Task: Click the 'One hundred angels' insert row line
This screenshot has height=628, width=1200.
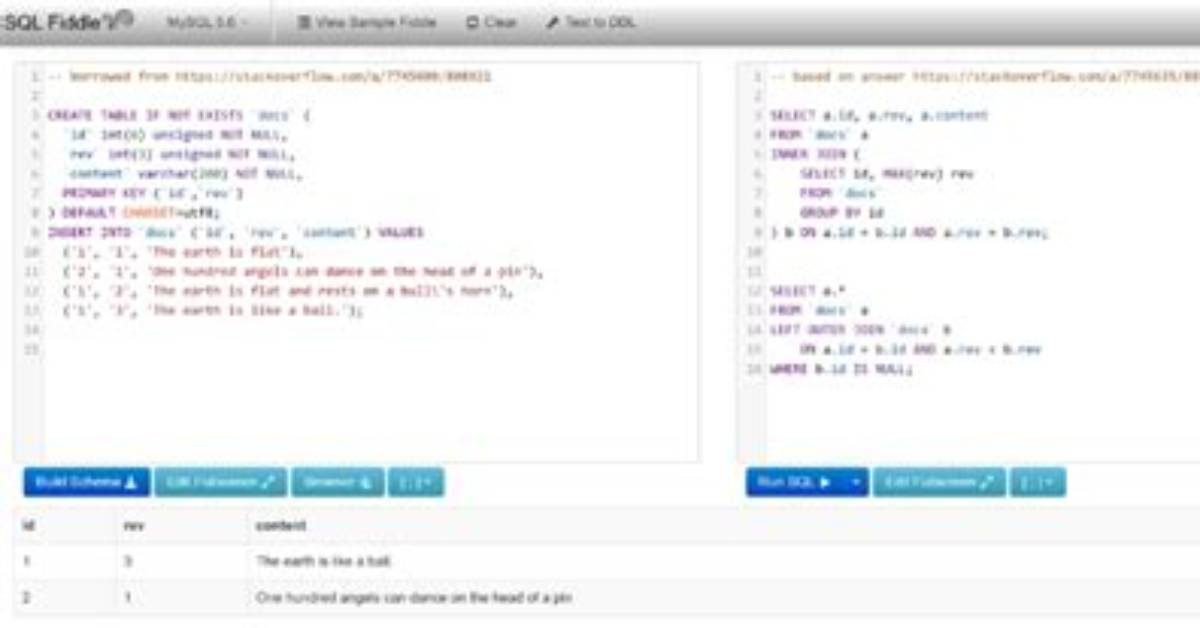Action: (302, 271)
